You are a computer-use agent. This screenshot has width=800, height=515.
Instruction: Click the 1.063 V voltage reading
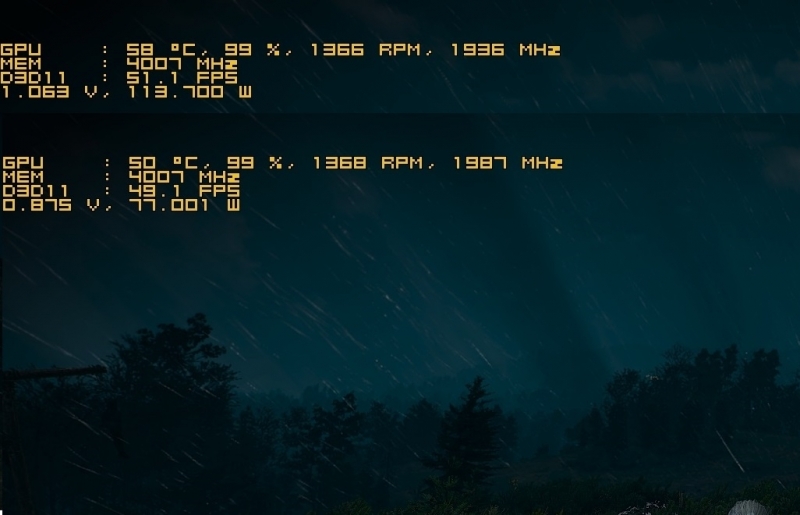click(48, 92)
